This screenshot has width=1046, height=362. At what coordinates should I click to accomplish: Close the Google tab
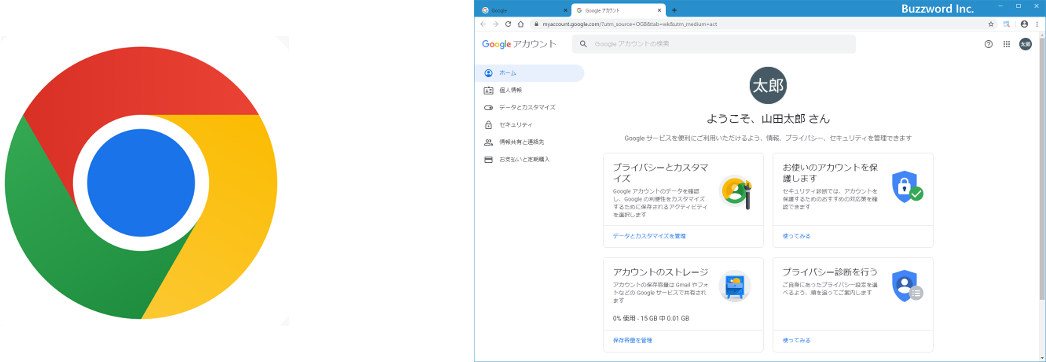click(x=565, y=10)
